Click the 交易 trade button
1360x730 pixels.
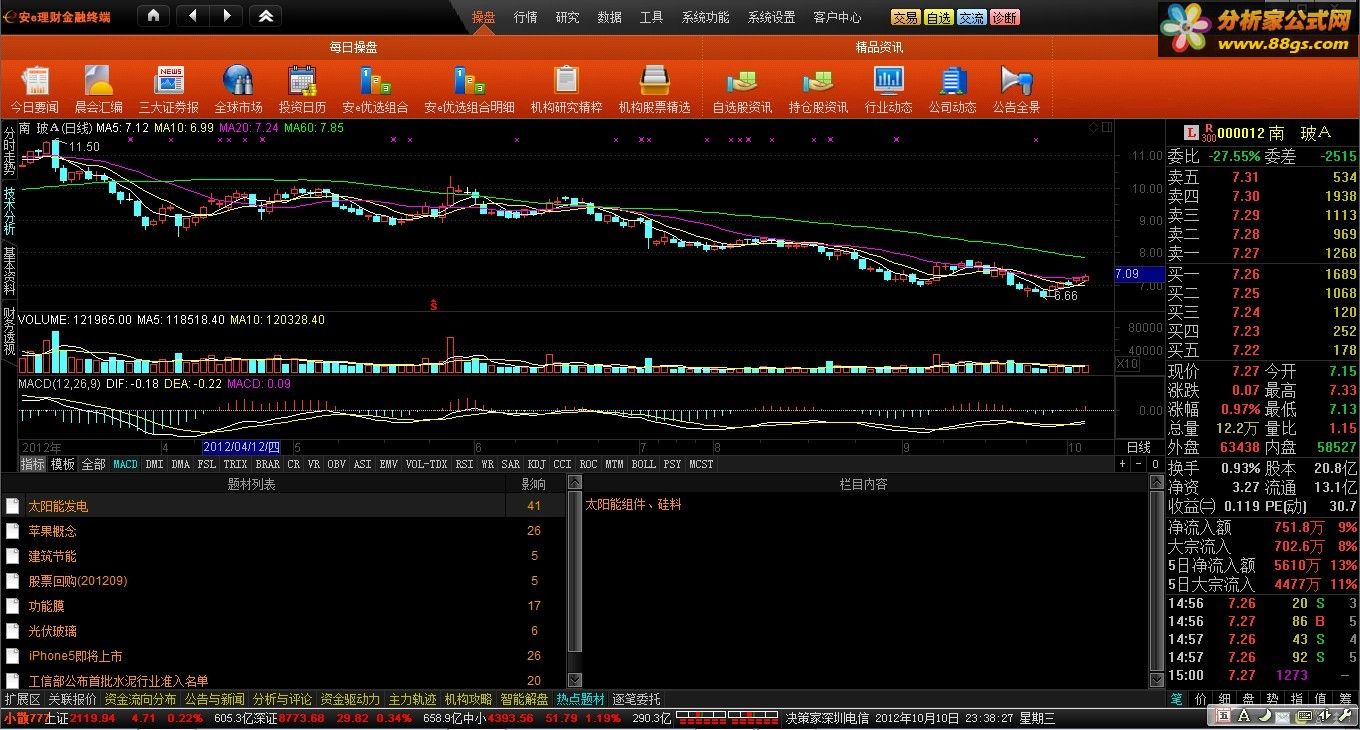[x=906, y=17]
